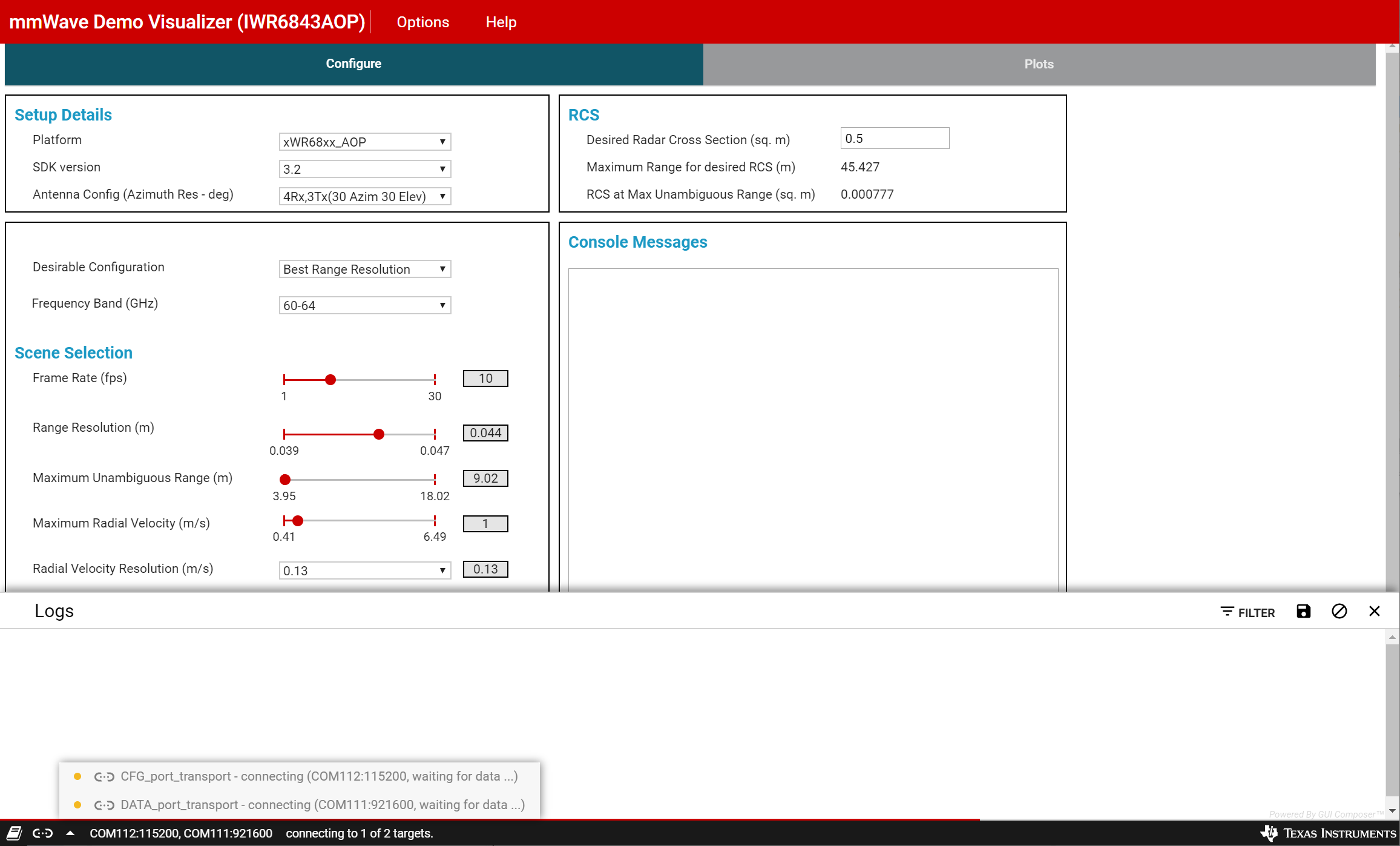The height and width of the screenshot is (846, 1400).
Task: Click the Maximum Unambiguous Range slider handle
Action: coord(285,480)
